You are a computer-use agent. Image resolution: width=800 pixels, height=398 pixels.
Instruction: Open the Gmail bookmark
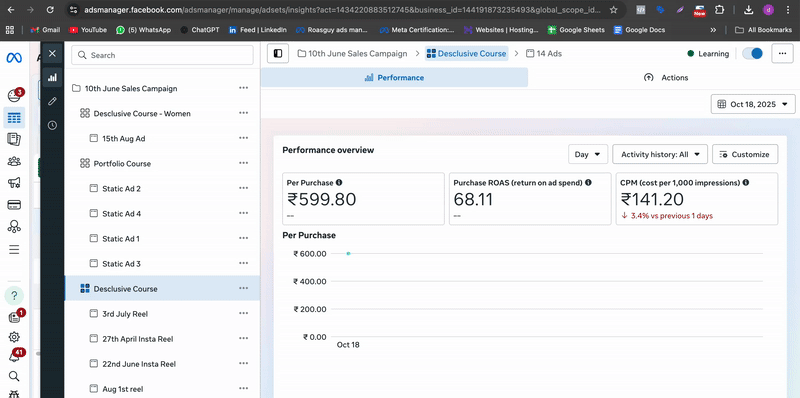tap(45, 30)
